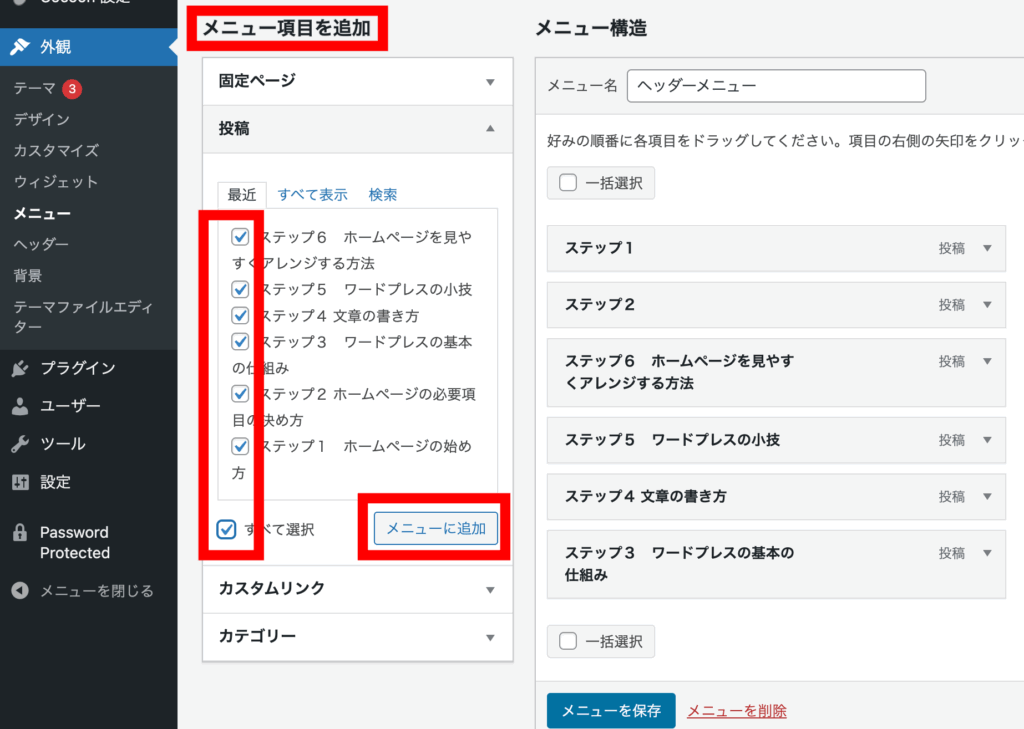
Task: Expand the 固定ページ panel
Action: [x=490, y=82]
